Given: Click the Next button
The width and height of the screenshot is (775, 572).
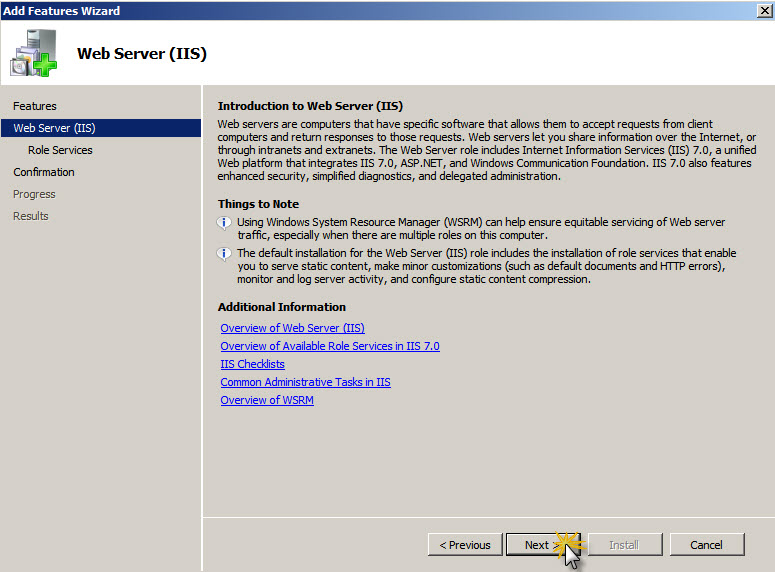Looking at the screenshot, I should tap(543, 544).
